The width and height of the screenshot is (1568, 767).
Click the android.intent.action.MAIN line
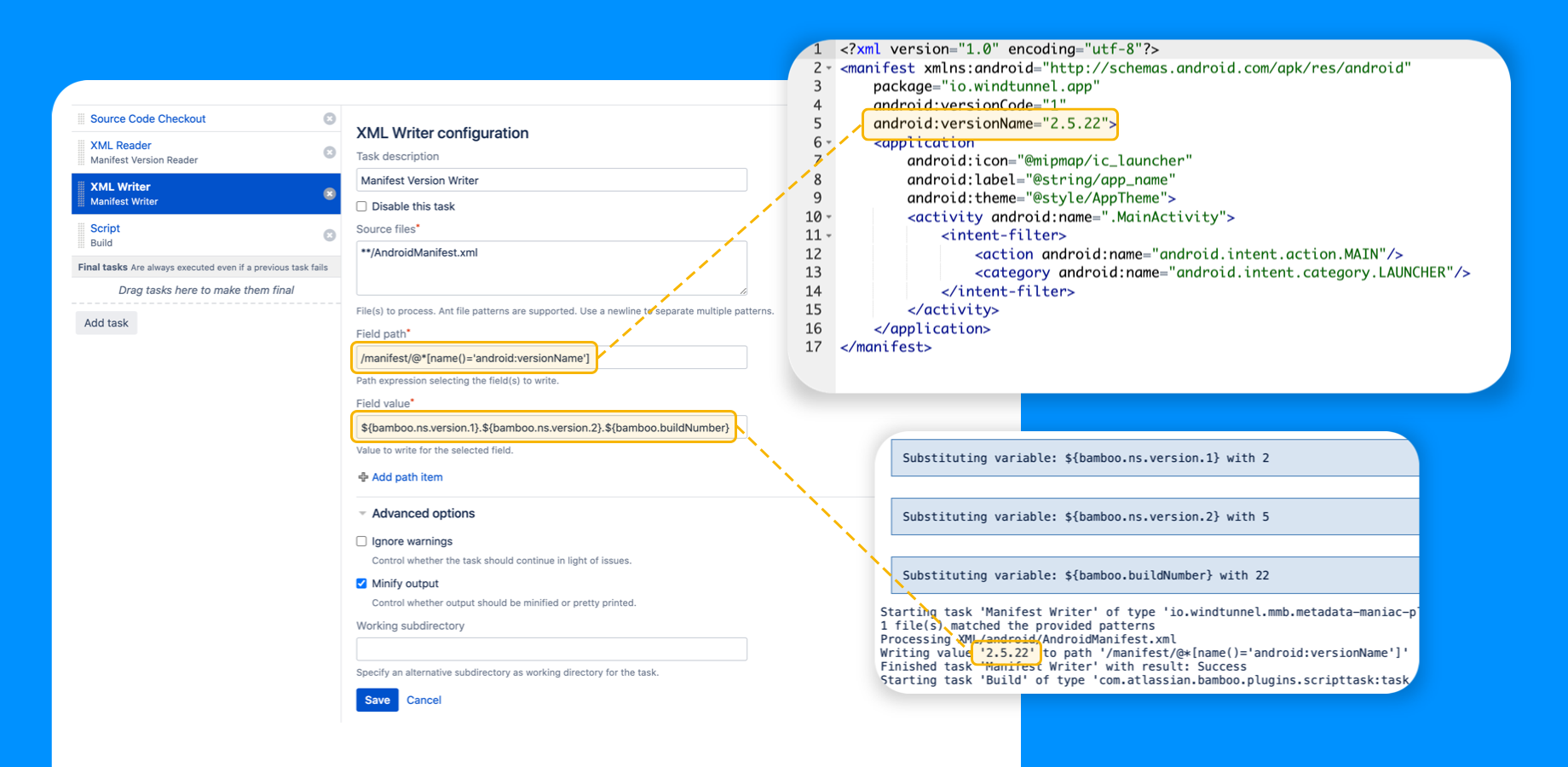[x=1189, y=254]
